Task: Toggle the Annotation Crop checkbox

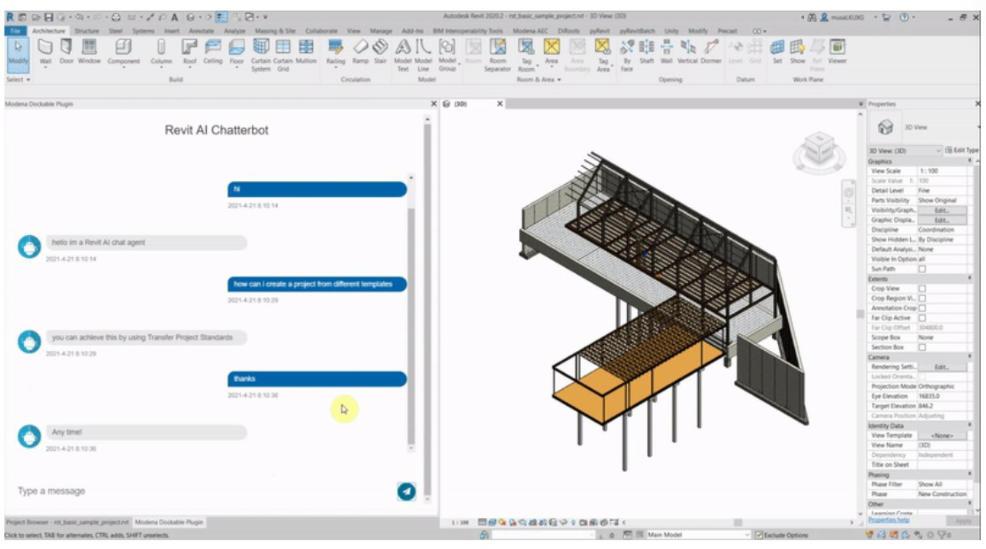Action: click(x=922, y=308)
